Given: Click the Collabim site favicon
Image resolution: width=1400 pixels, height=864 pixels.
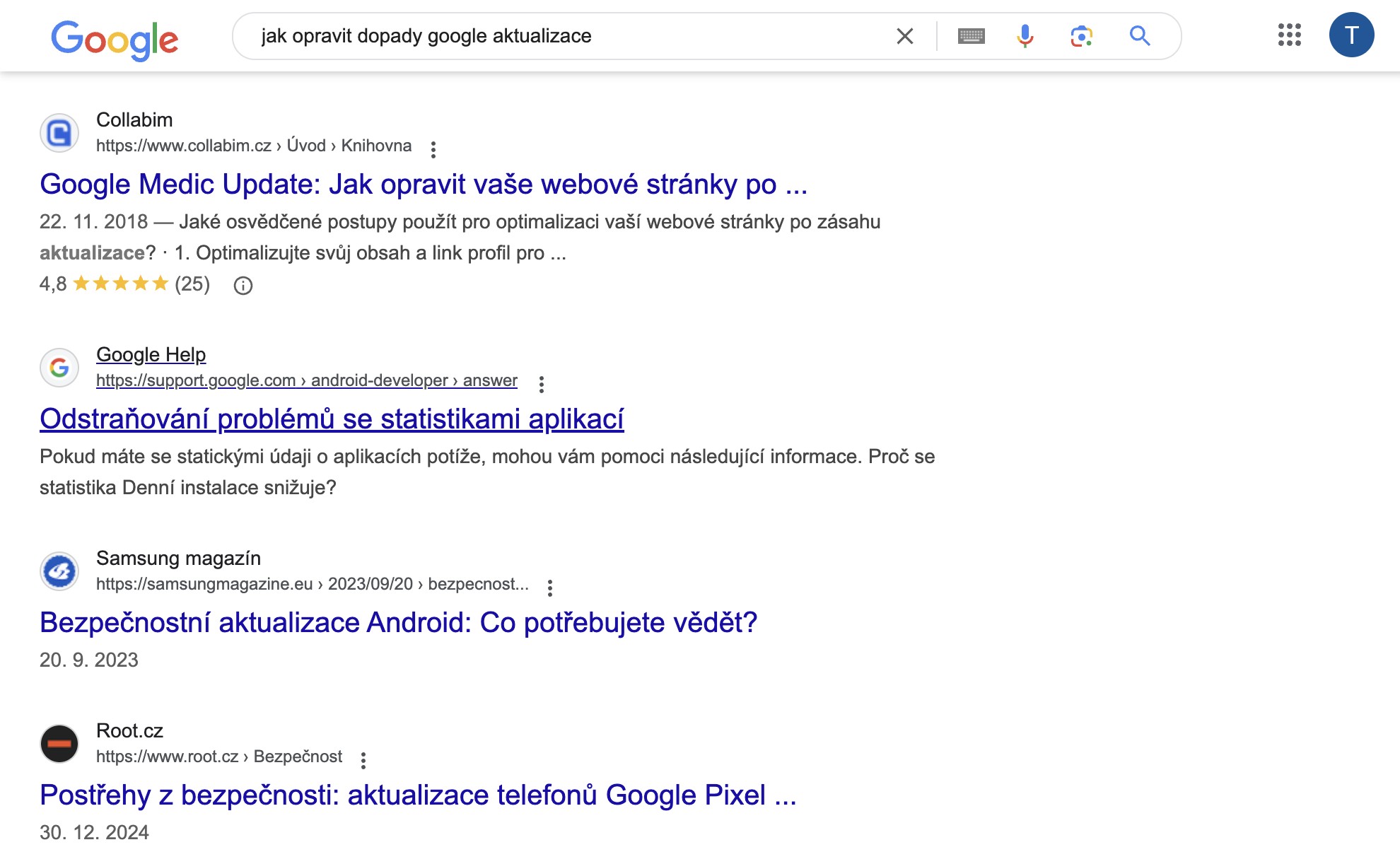Looking at the screenshot, I should coord(59,133).
